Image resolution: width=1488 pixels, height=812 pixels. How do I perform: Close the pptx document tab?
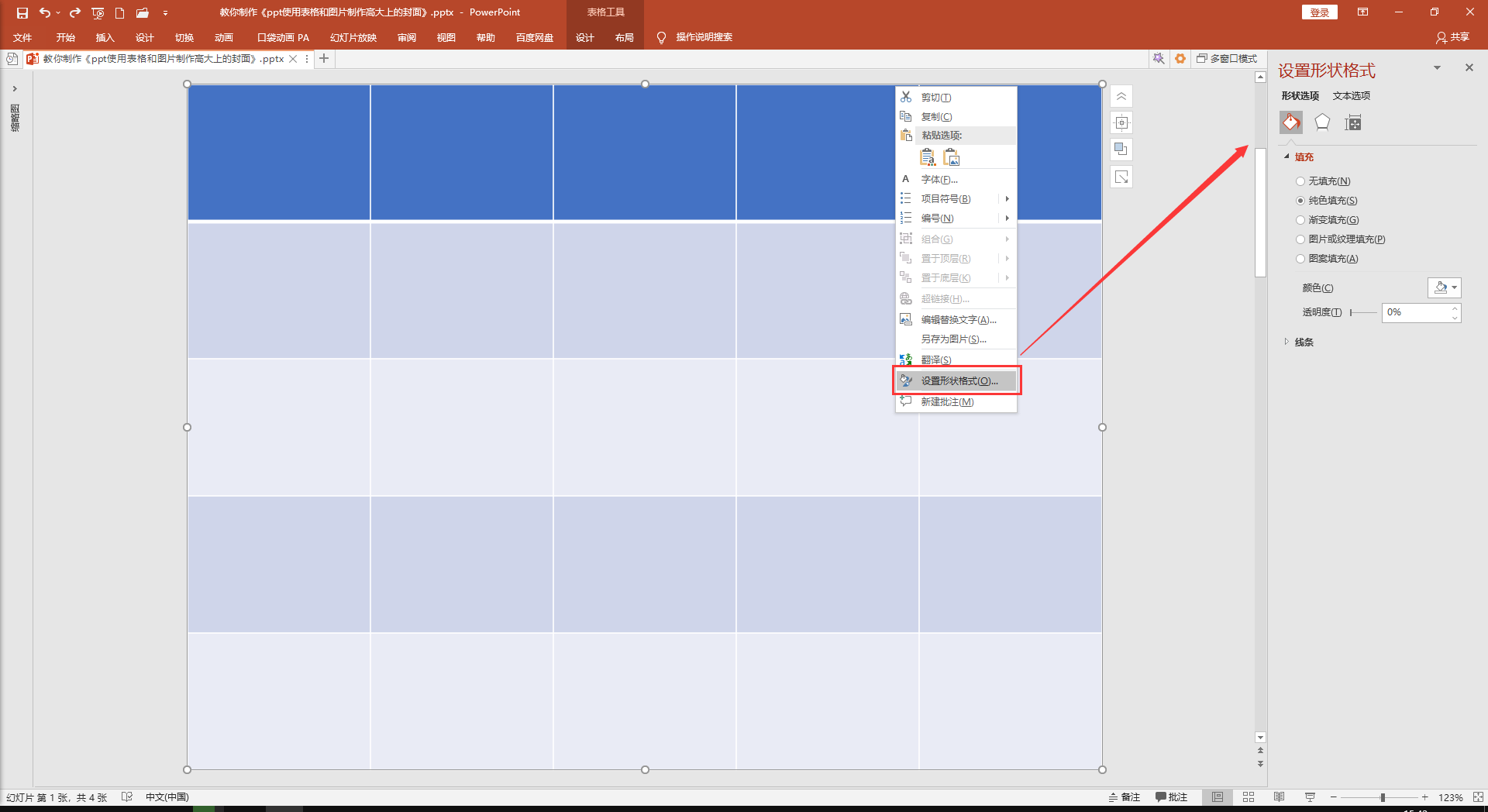point(293,59)
